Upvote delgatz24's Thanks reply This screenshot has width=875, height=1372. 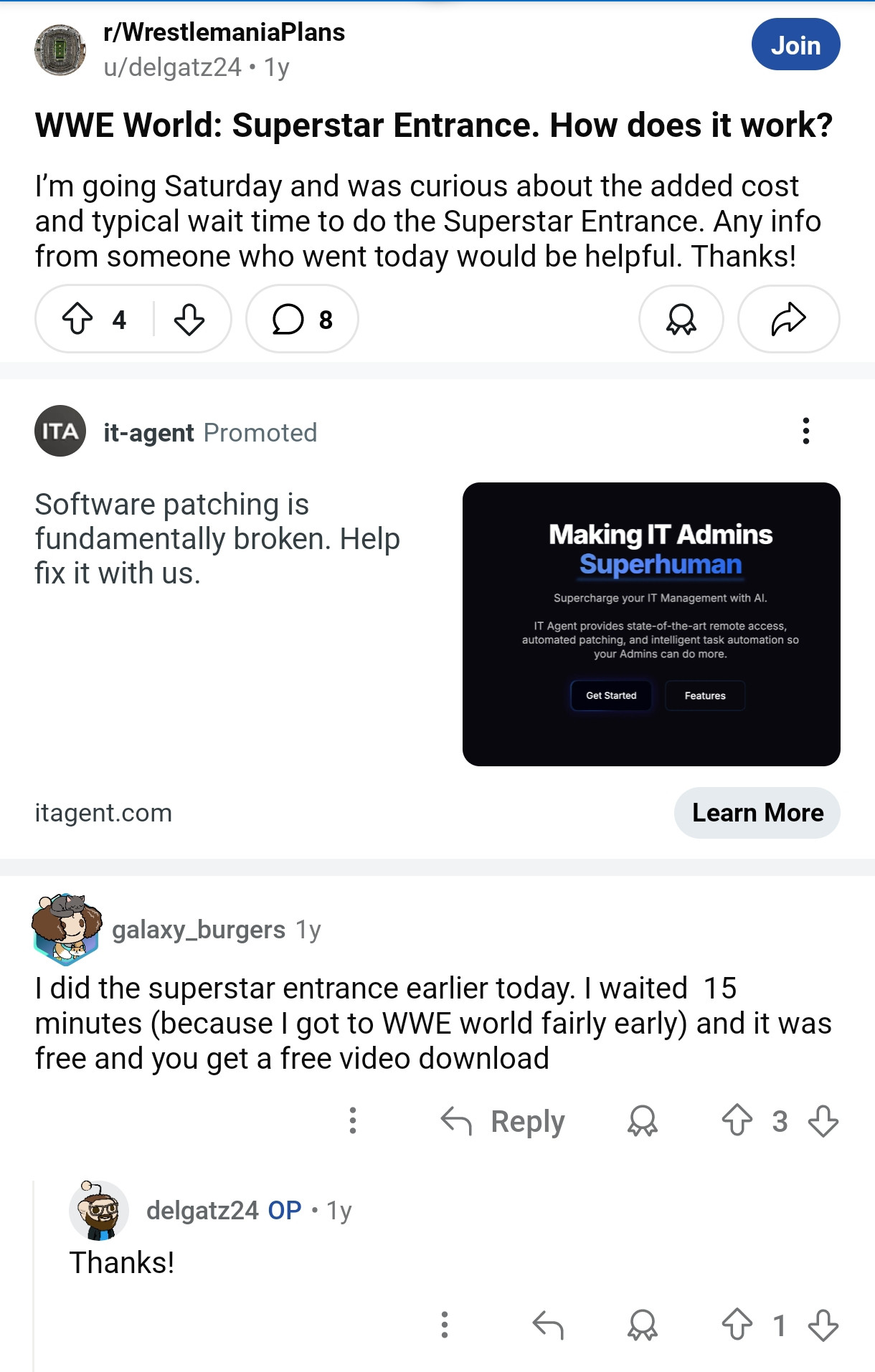pos(737,1325)
